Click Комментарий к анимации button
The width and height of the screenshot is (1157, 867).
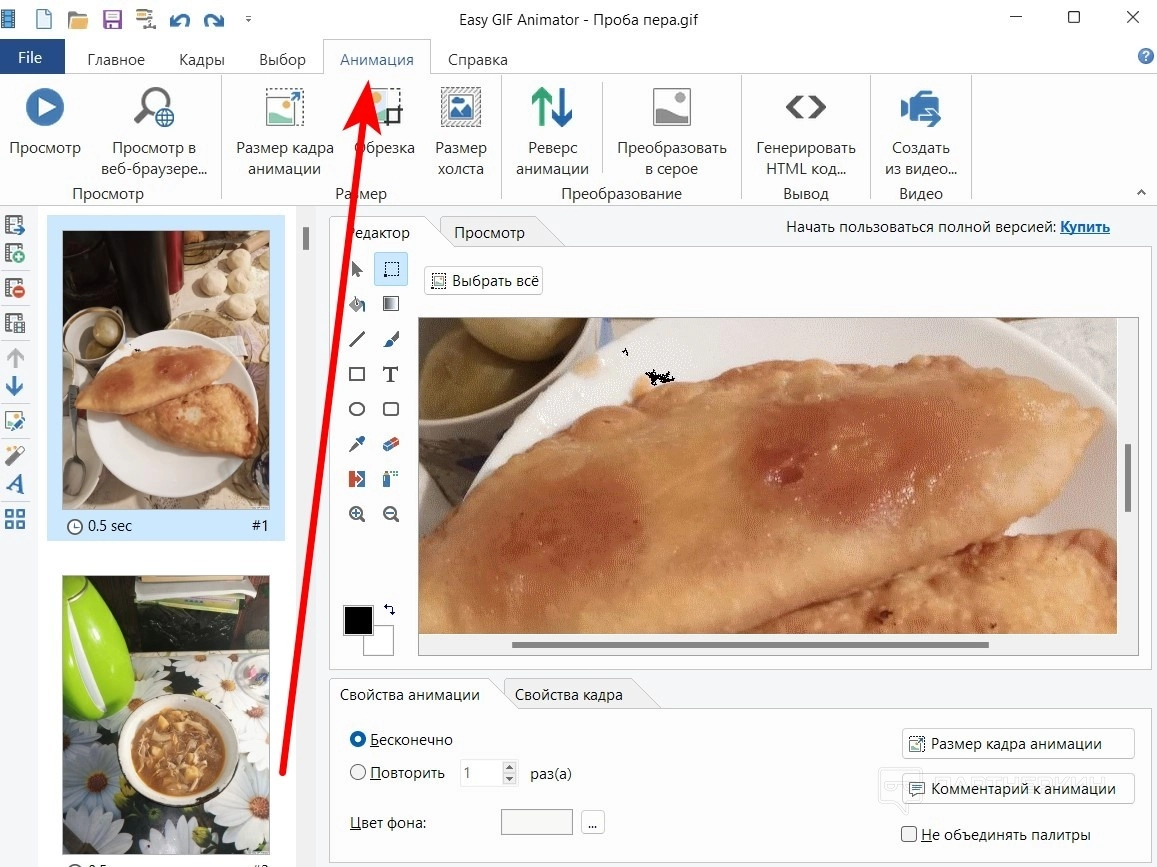pyautogui.click(x=1018, y=789)
